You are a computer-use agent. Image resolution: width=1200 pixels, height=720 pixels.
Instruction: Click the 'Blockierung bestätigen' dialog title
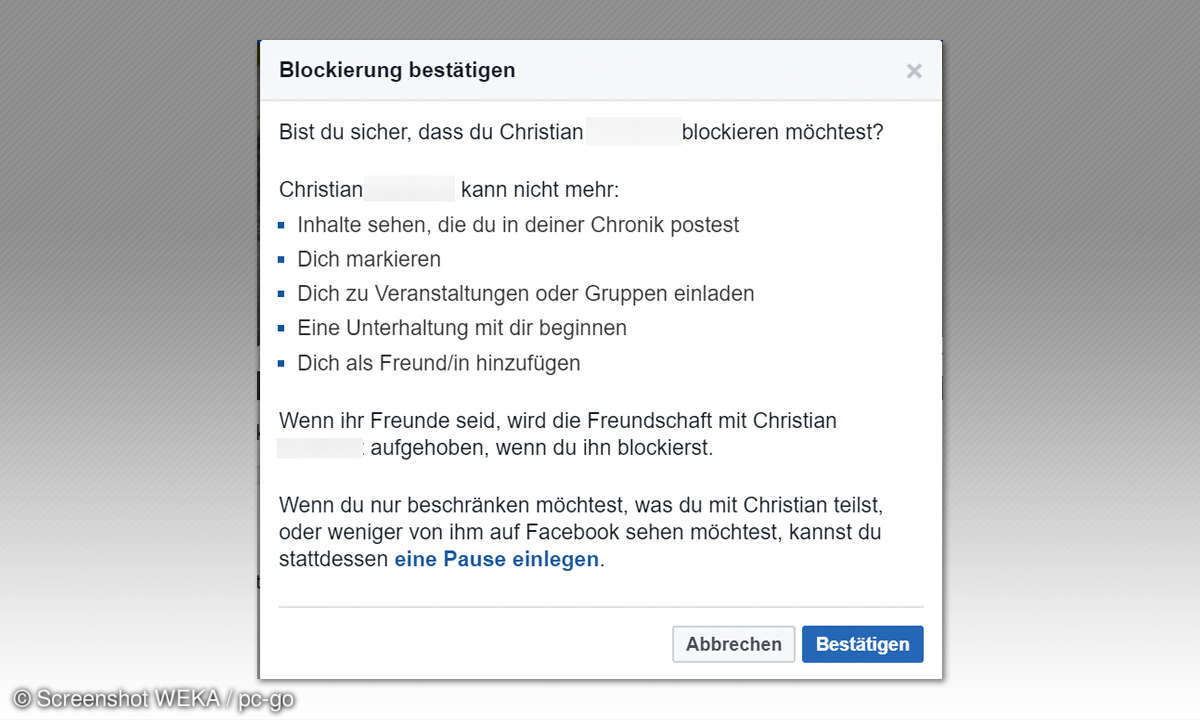(397, 70)
